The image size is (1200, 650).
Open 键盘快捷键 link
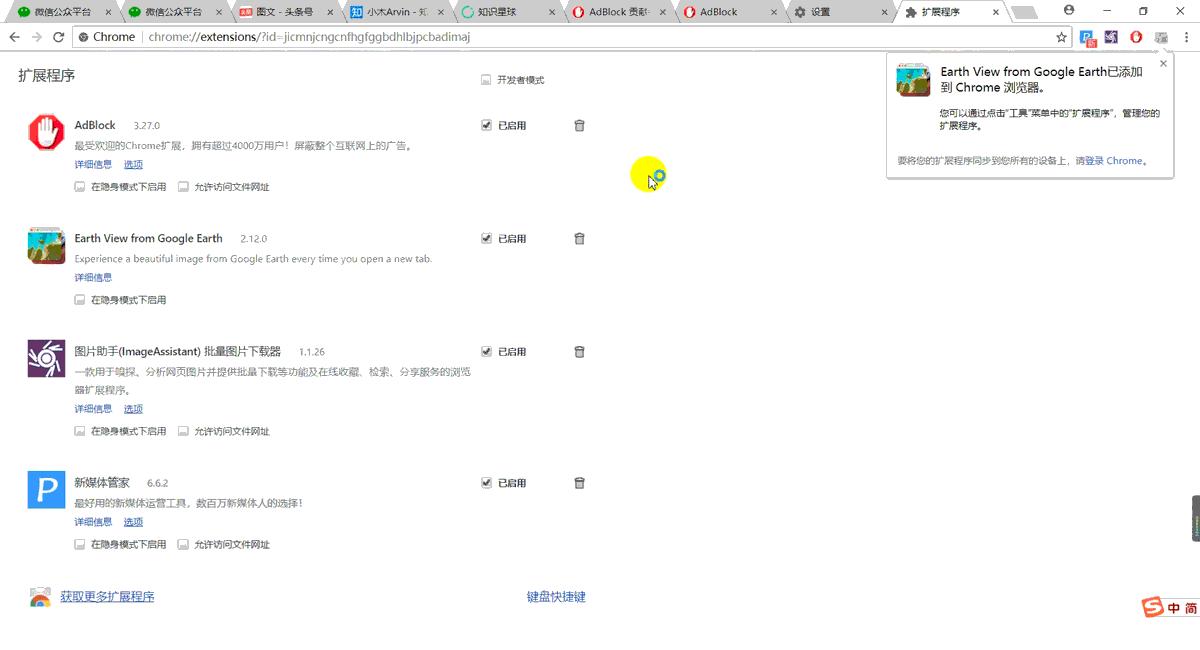pos(556,597)
